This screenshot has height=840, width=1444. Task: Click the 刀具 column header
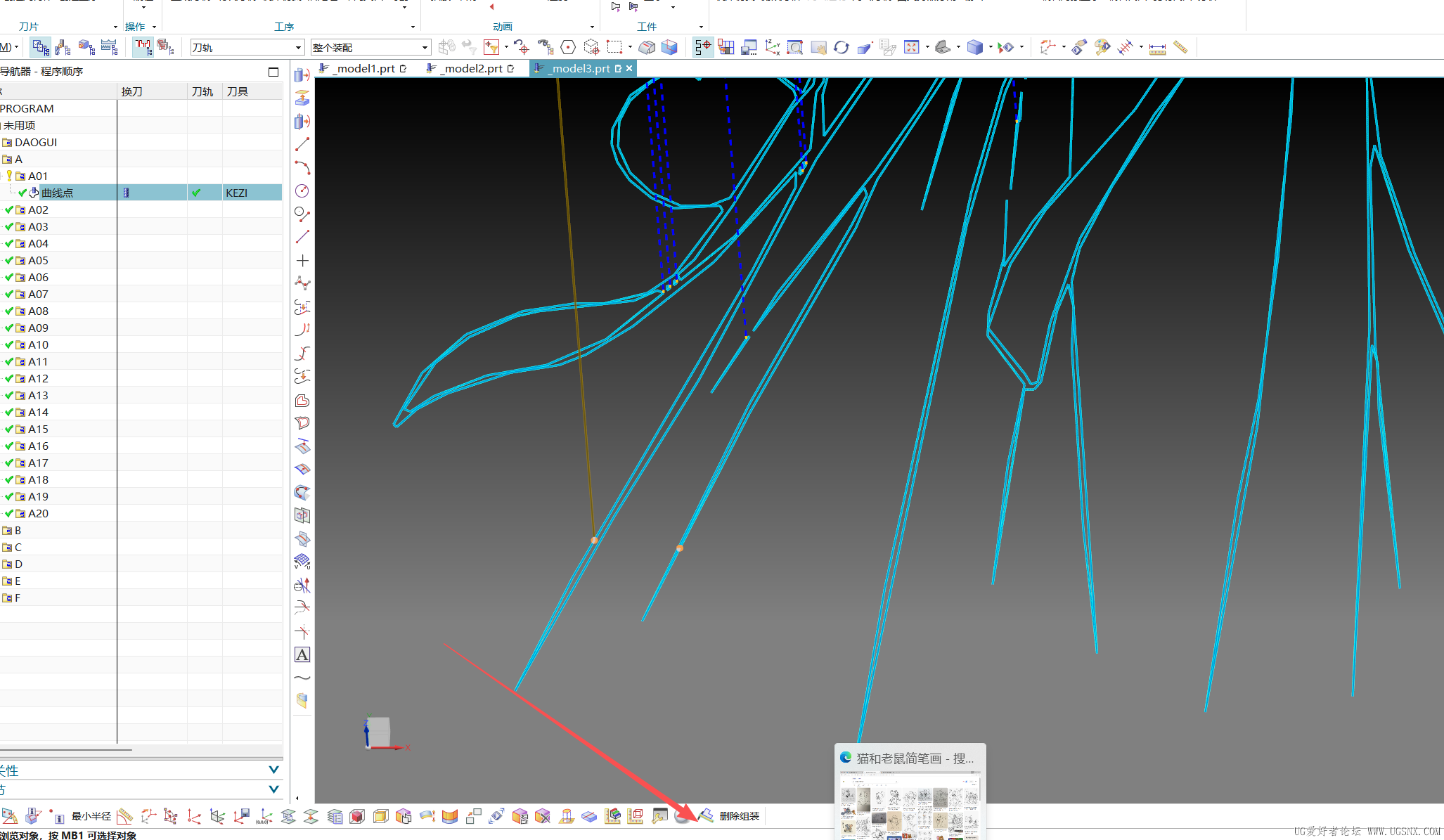[x=252, y=91]
